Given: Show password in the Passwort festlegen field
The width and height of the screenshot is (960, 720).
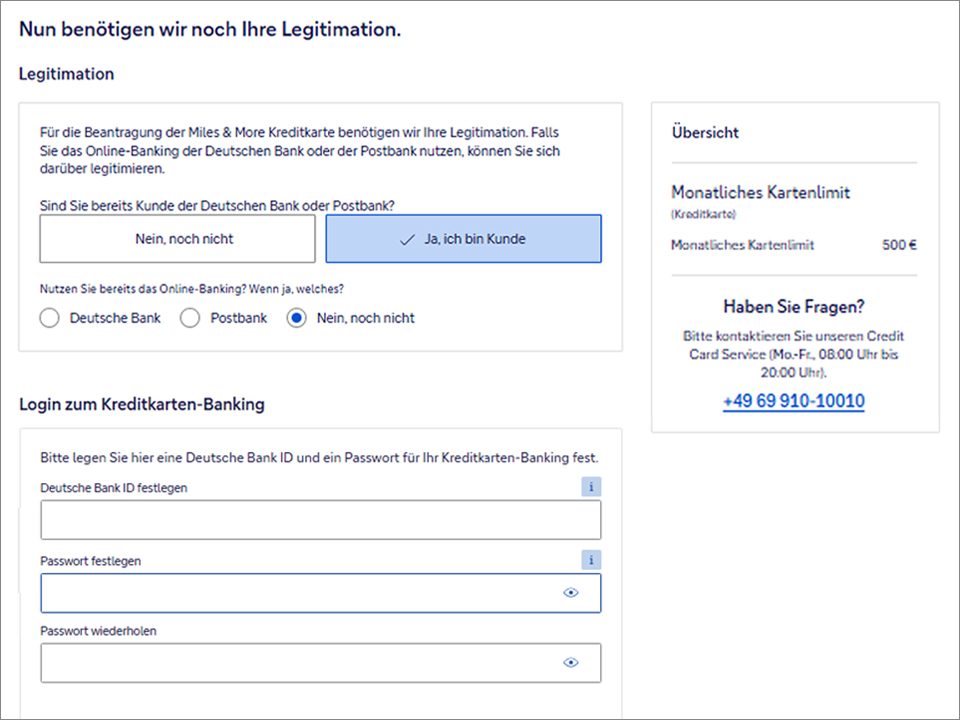Looking at the screenshot, I should [x=571, y=593].
